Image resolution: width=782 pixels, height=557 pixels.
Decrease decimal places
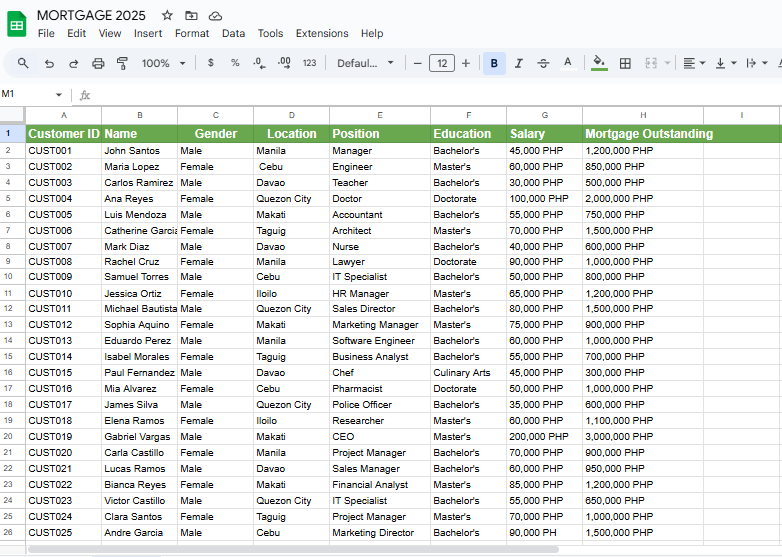point(259,63)
